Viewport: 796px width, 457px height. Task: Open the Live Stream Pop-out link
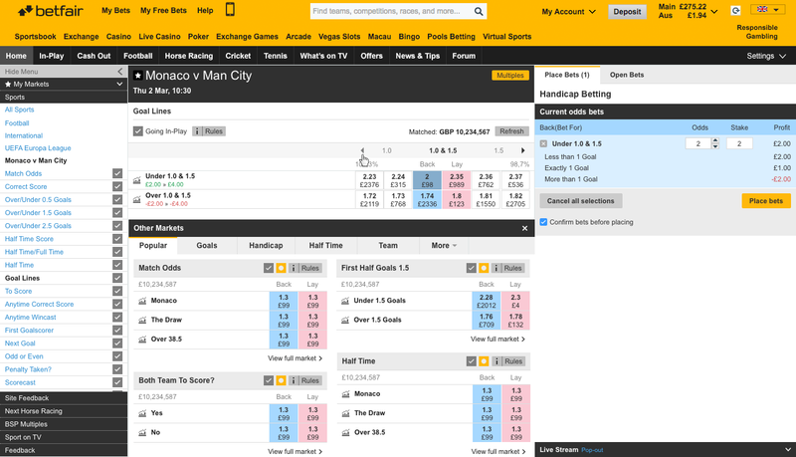(x=592, y=450)
